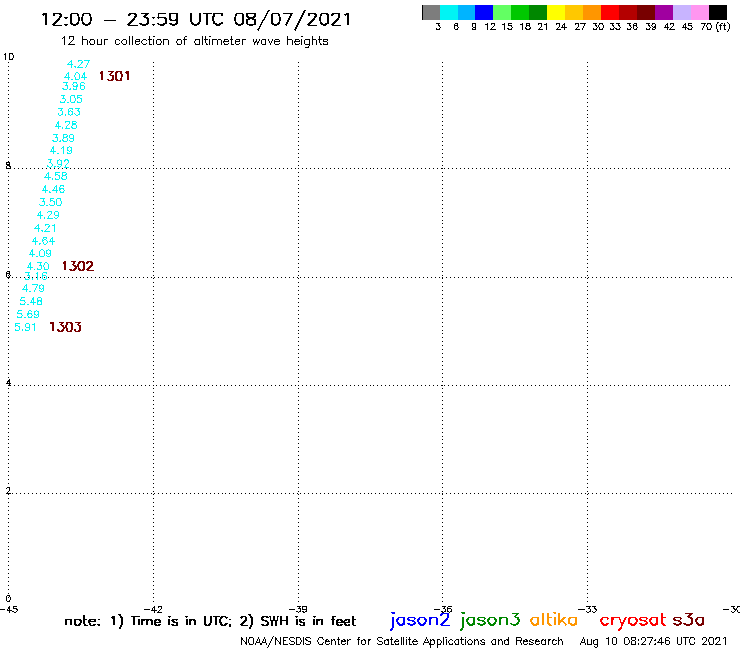The height and width of the screenshot is (650, 740).
Task: Click the time stamp 1301
Action: (114, 76)
